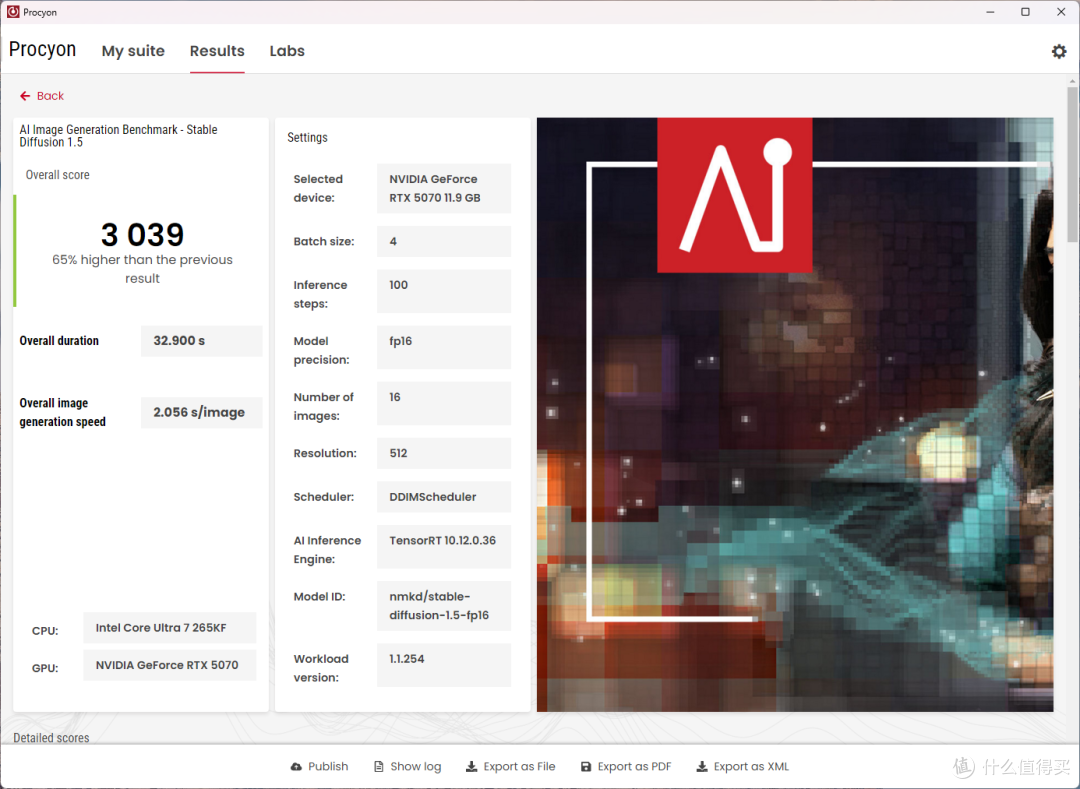Click the Export as File download icon
The width and height of the screenshot is (1080, 789).
click(472, 766)
